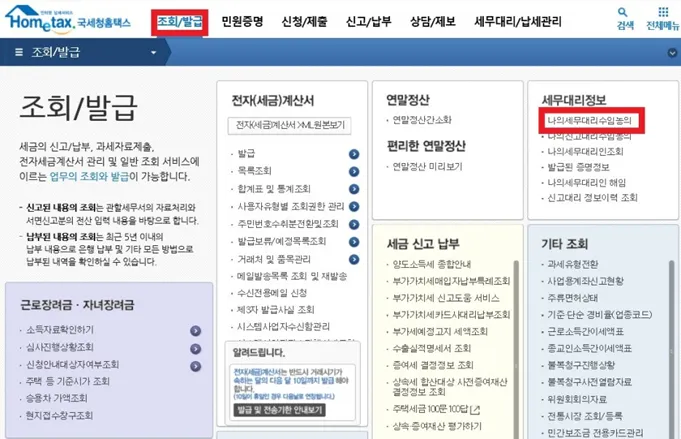Click the Hometax logo
This screenshot has width=681, height=439.
click(68, 19)
